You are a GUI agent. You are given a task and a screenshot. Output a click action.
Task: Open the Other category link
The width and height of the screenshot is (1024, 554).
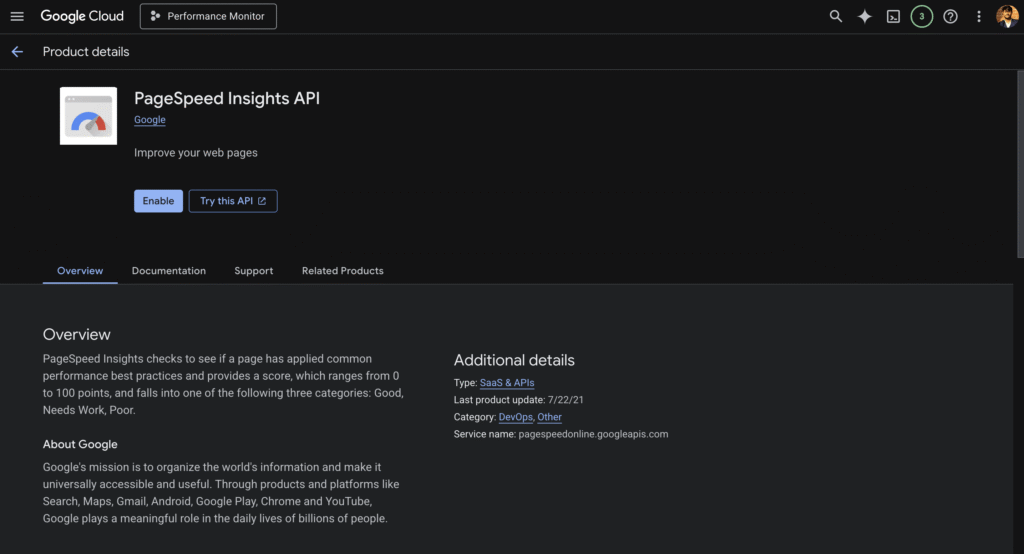coord(549,417)
